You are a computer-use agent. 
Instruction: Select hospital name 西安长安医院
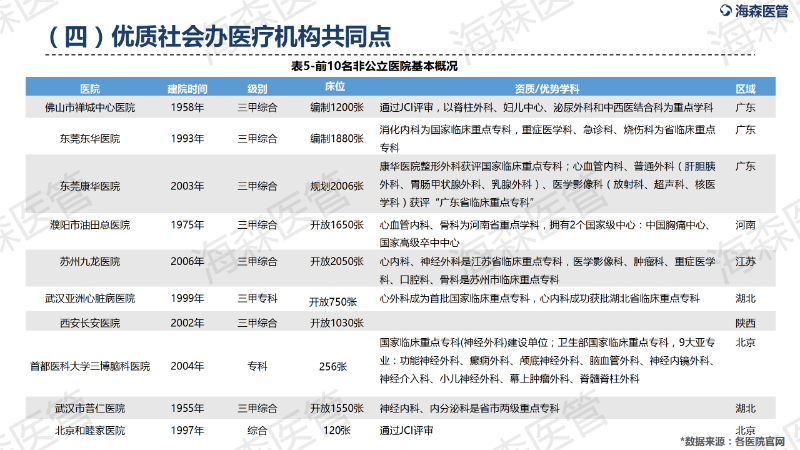click(x=90, y=323)
